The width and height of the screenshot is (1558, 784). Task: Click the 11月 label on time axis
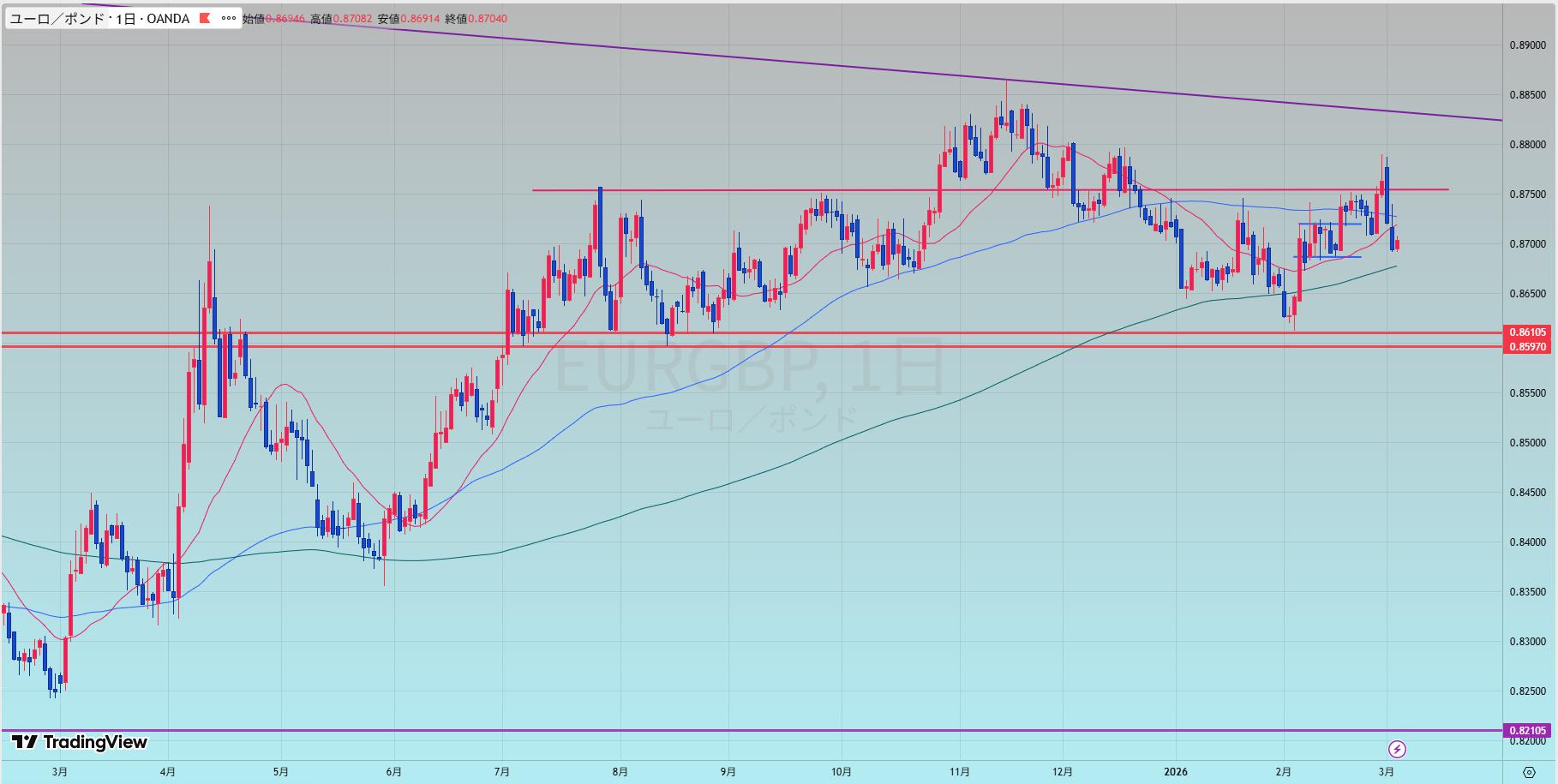click(960, 772)
